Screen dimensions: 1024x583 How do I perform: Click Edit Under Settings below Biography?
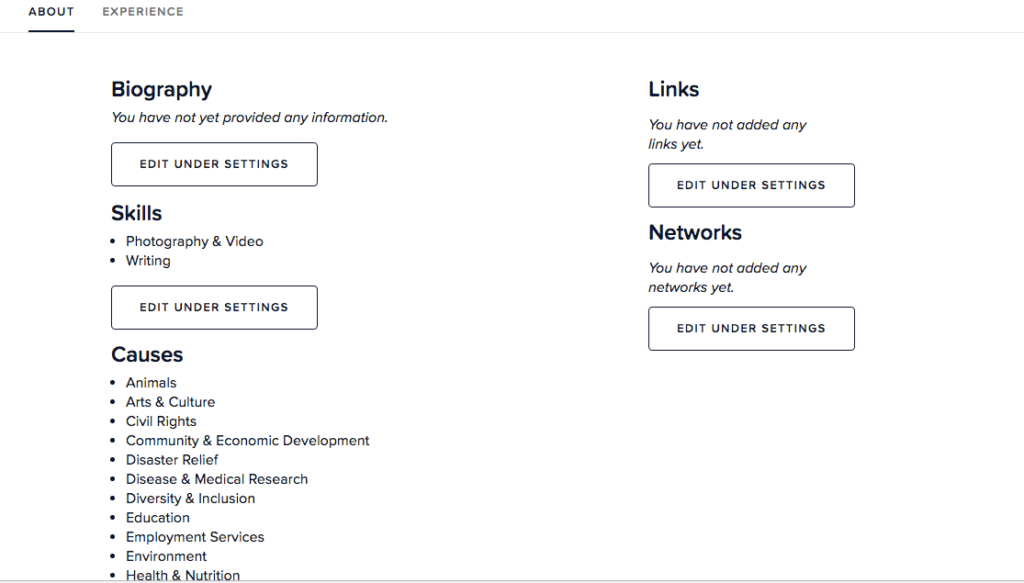tap(214, 164)
